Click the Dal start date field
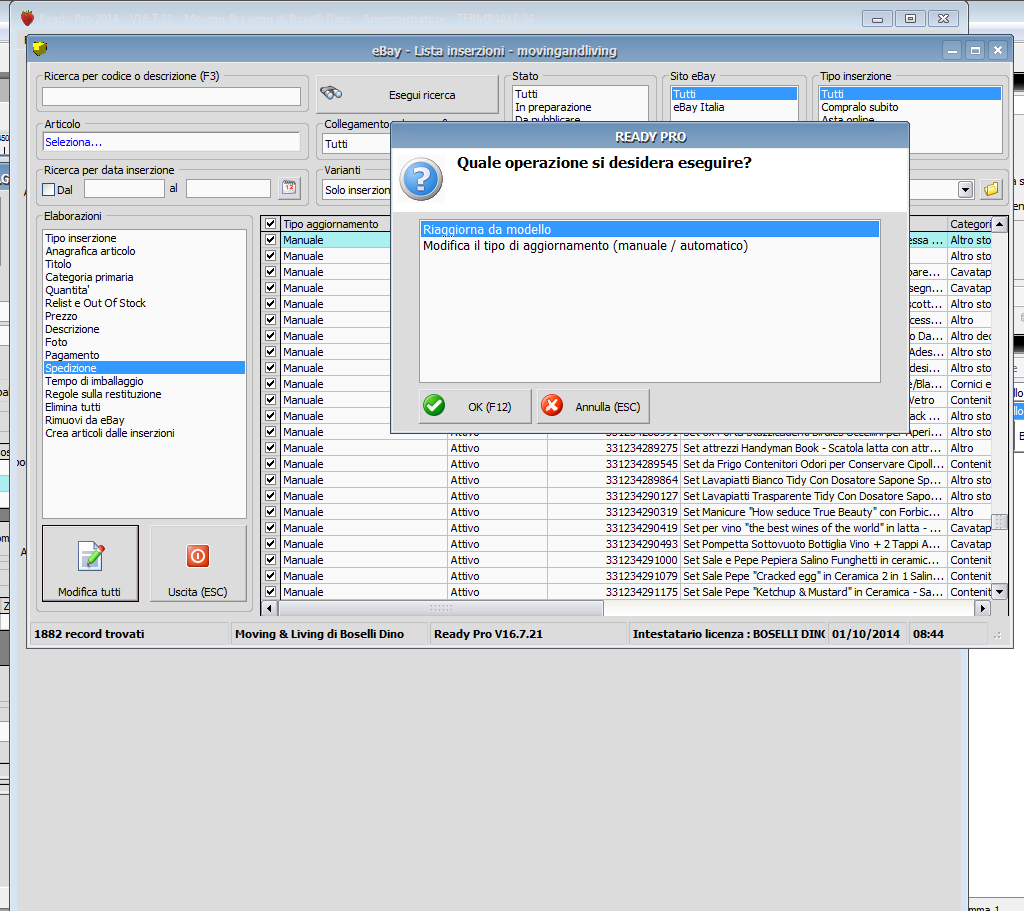This screenshot has height=911, width=1024. click(124, 188)
